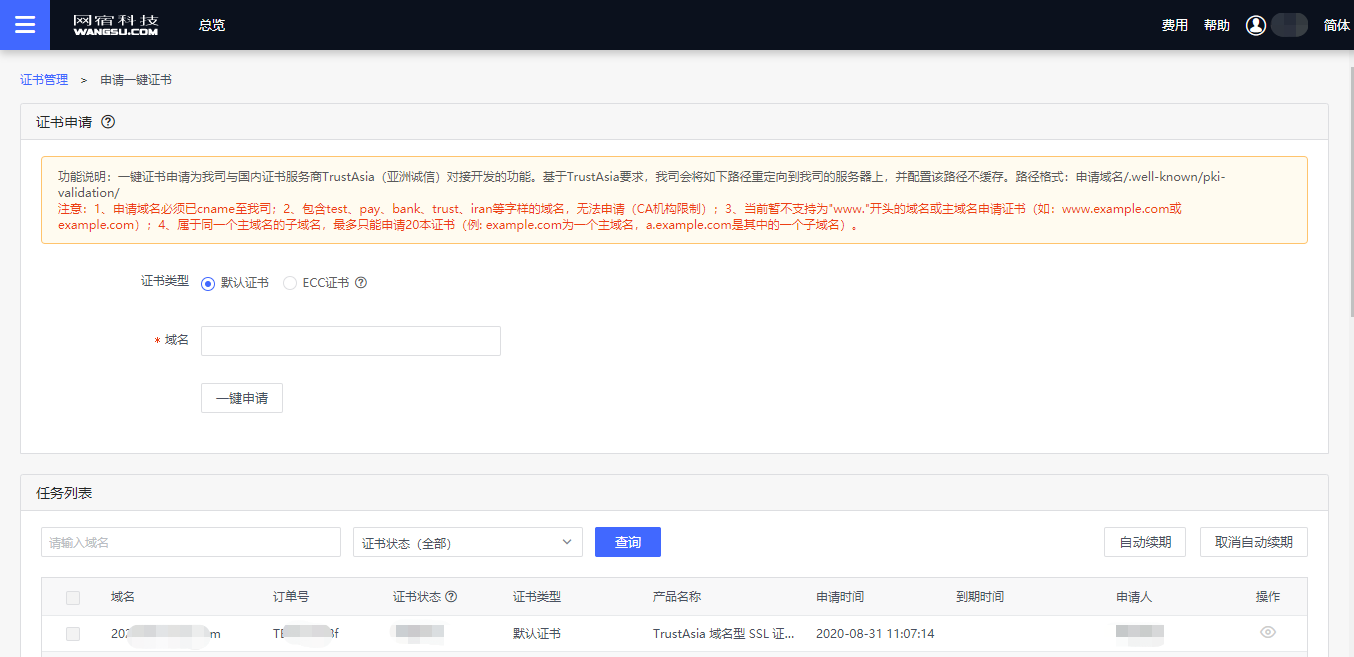Click help icon beside 证书申请 title
This screenshot has width=1354, height=657.
109,122
